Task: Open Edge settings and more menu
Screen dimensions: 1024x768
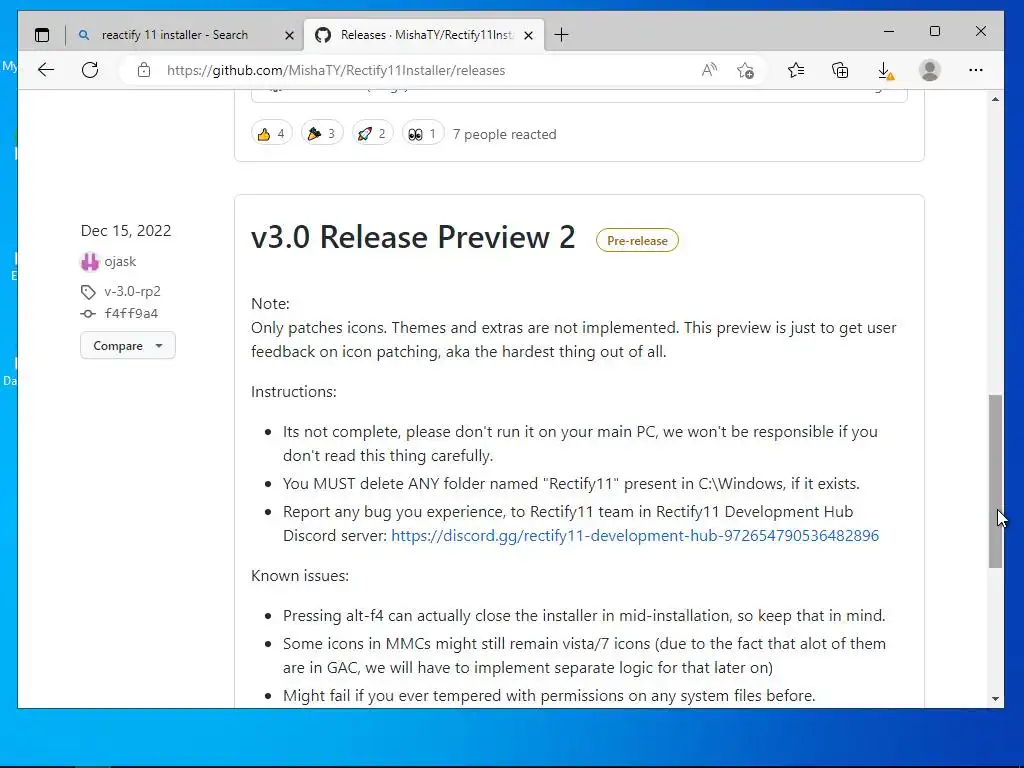Action: click(x=976, y=70)
